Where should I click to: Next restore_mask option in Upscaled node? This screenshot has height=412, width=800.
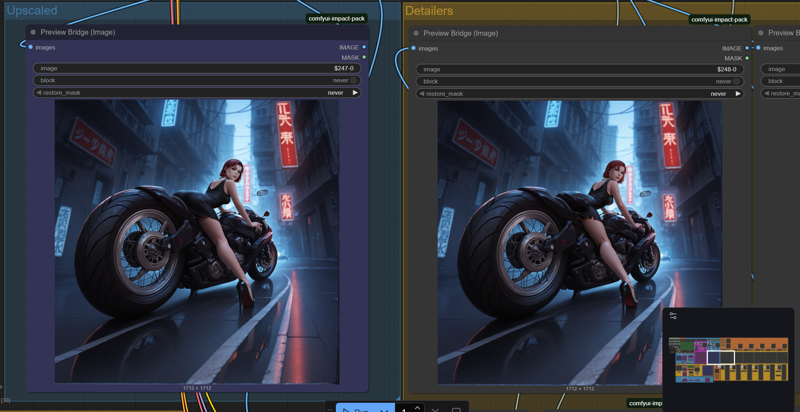[355, 93]
